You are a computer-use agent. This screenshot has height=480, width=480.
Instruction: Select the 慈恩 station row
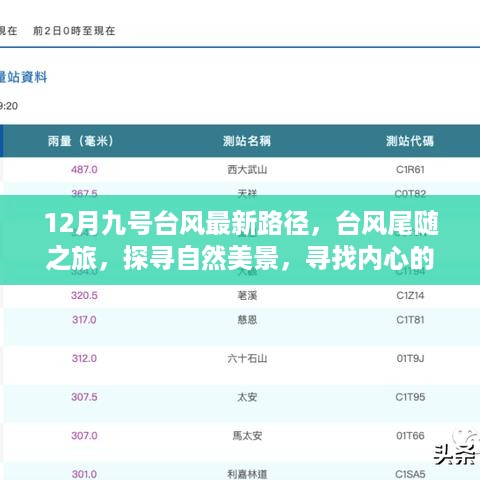point(240,320)
